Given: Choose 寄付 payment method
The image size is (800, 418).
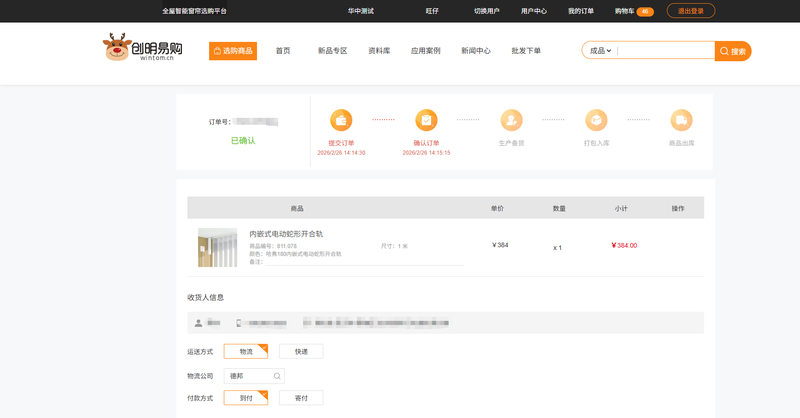Looking at the screenshot, I should [301, 398].
